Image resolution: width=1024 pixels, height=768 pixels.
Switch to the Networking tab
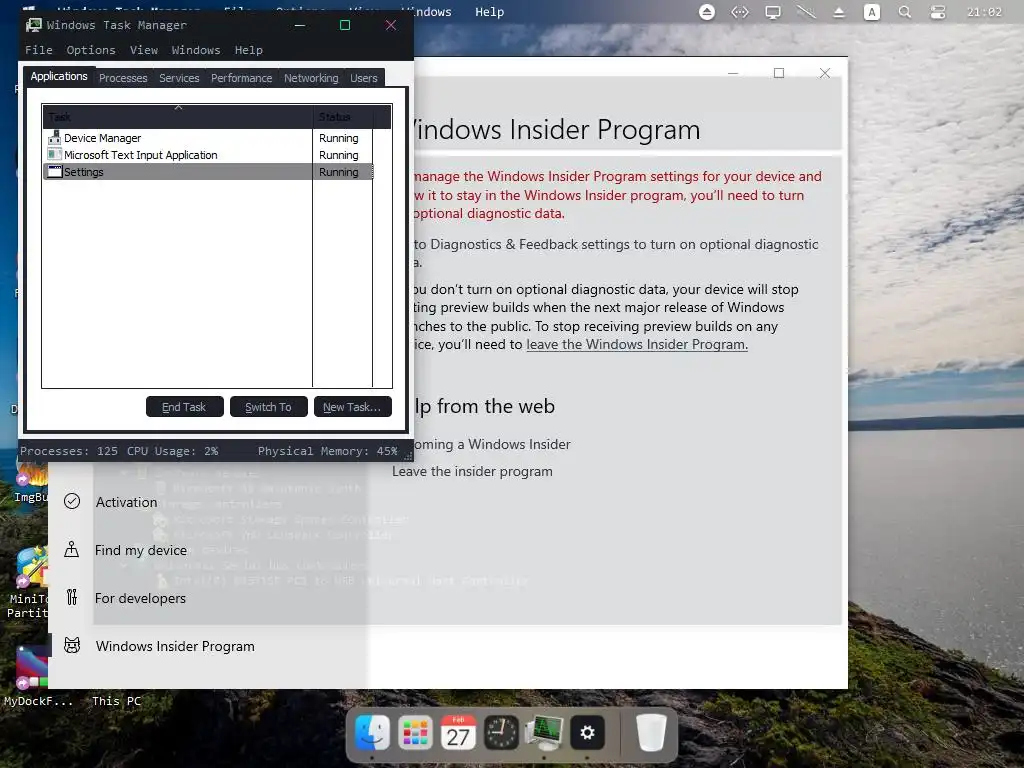pos(311,78)
